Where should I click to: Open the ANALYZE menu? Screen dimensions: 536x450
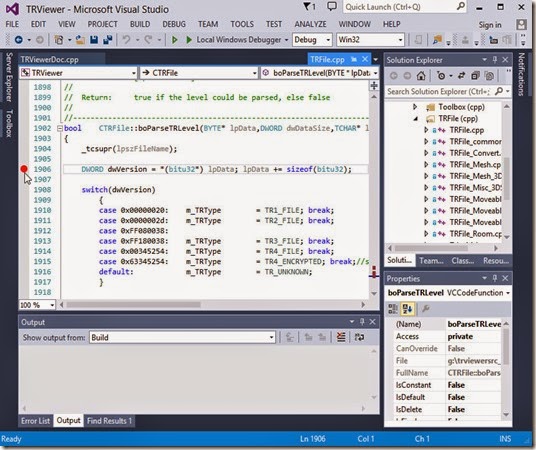[310, 24]
